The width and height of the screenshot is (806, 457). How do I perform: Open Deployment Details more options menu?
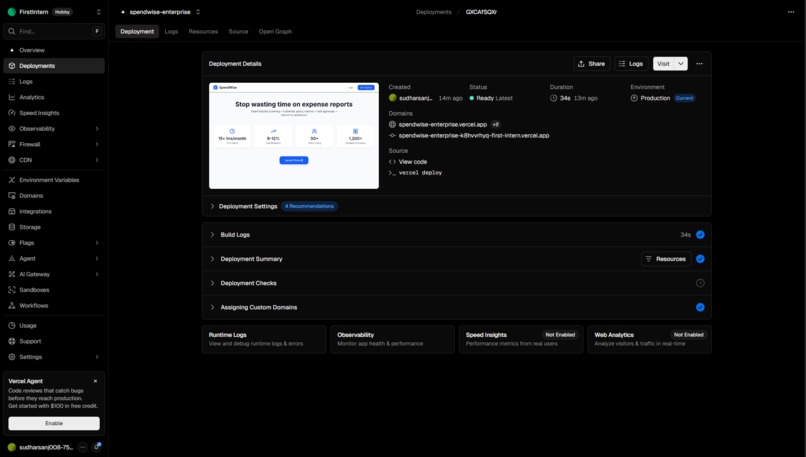coord(699,64)
